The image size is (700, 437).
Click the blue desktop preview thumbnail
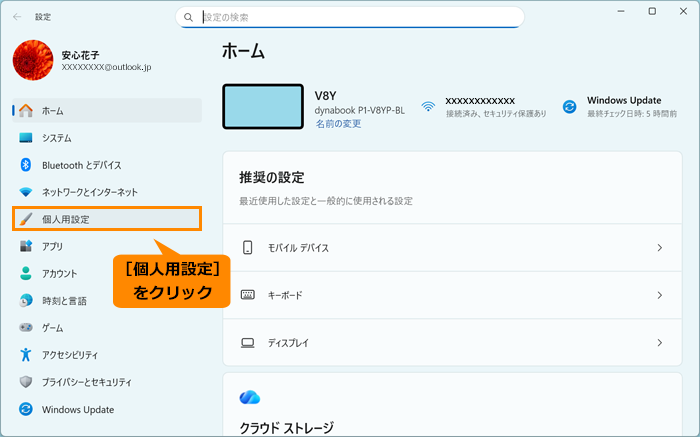pyautogui.click(x=263, y=107)
